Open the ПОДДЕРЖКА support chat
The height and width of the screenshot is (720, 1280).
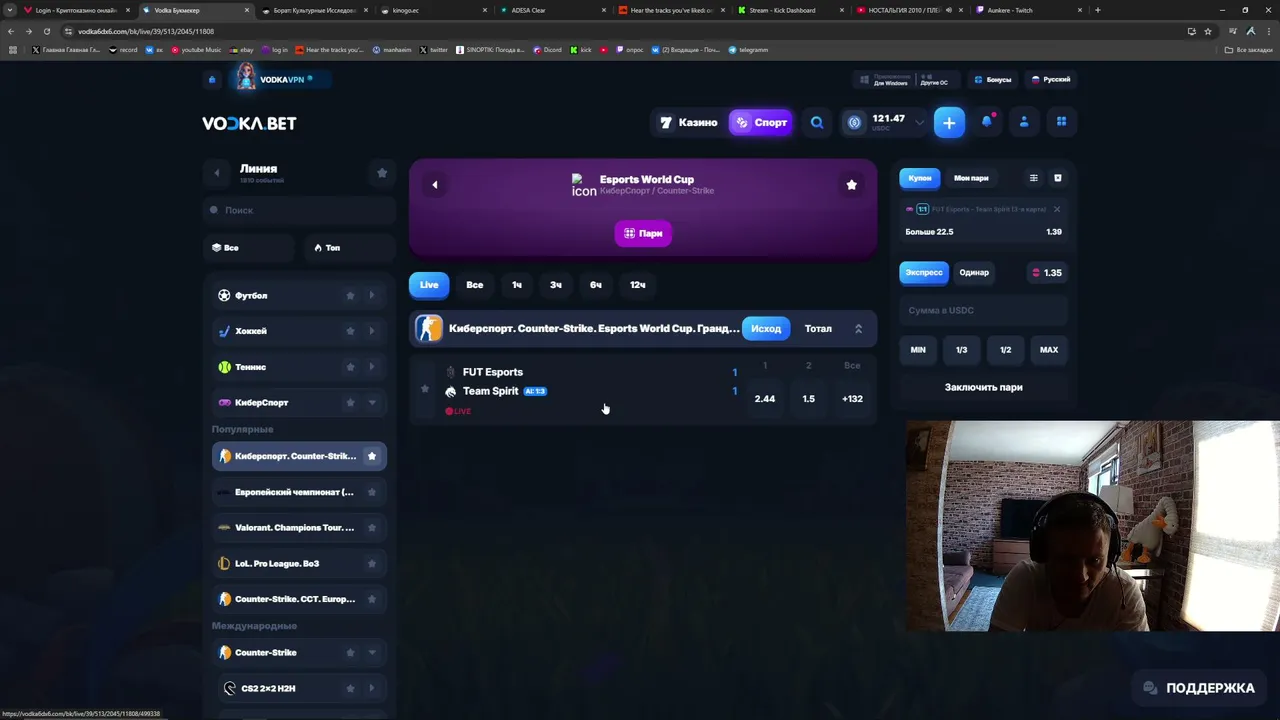click(1198, 688)
